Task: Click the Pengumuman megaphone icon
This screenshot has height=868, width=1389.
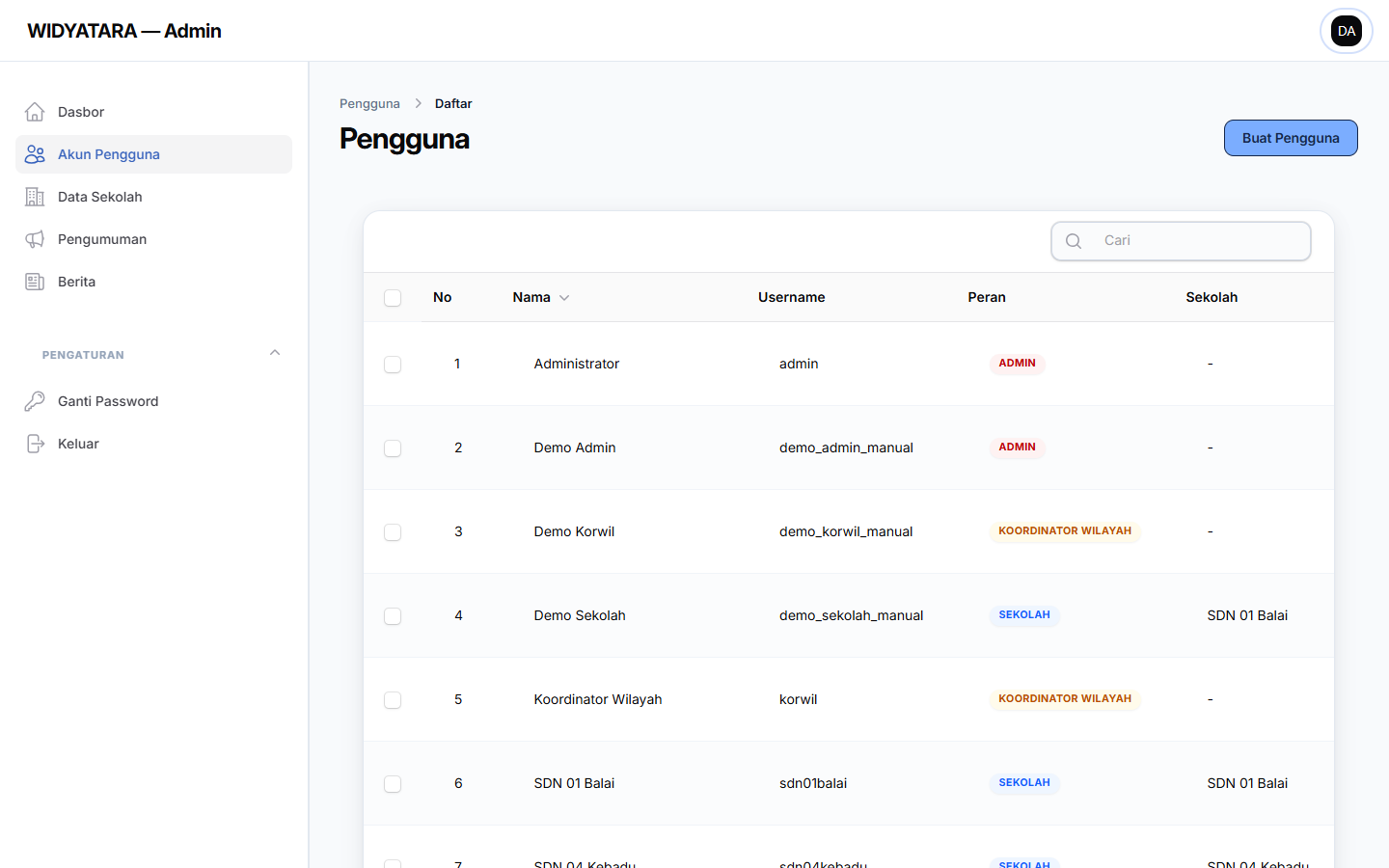Action: point(35,239)
